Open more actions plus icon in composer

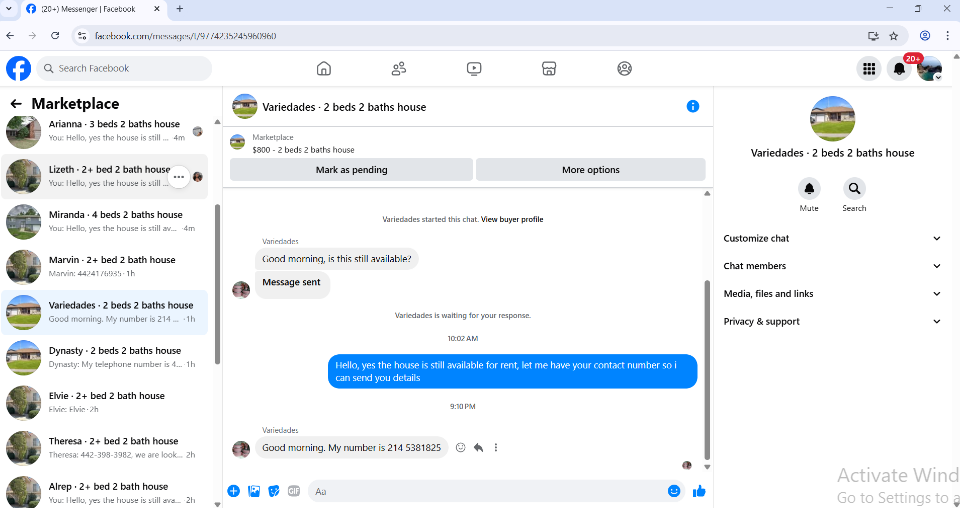(233, 491)
